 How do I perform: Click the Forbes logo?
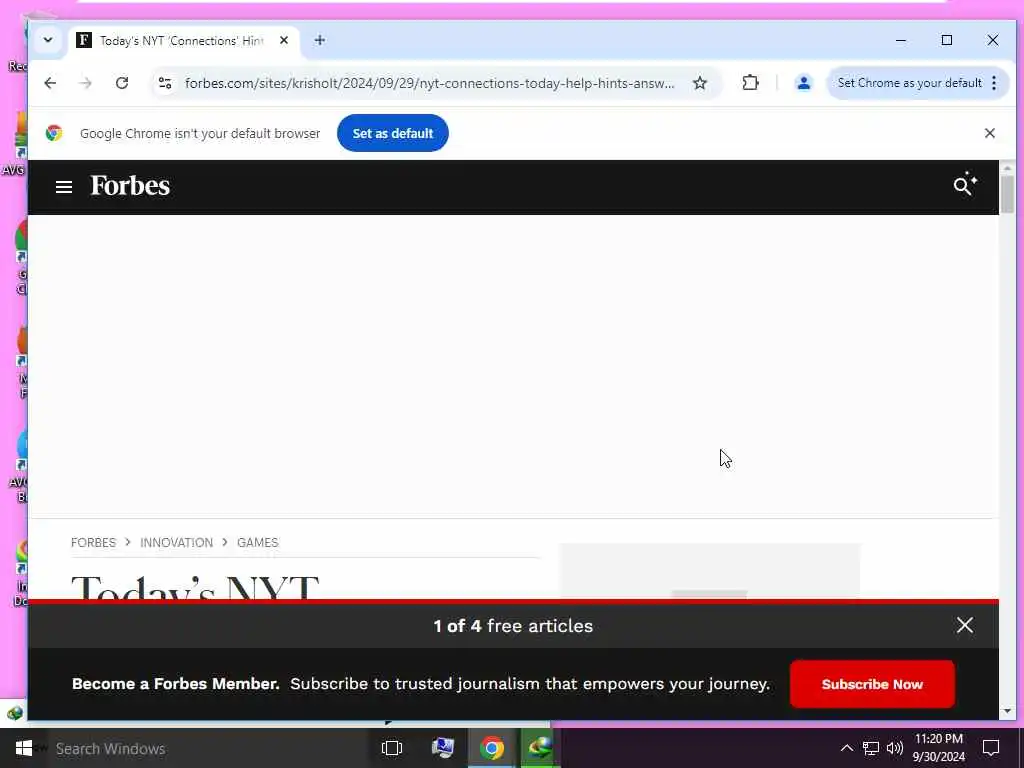(130, 186)
